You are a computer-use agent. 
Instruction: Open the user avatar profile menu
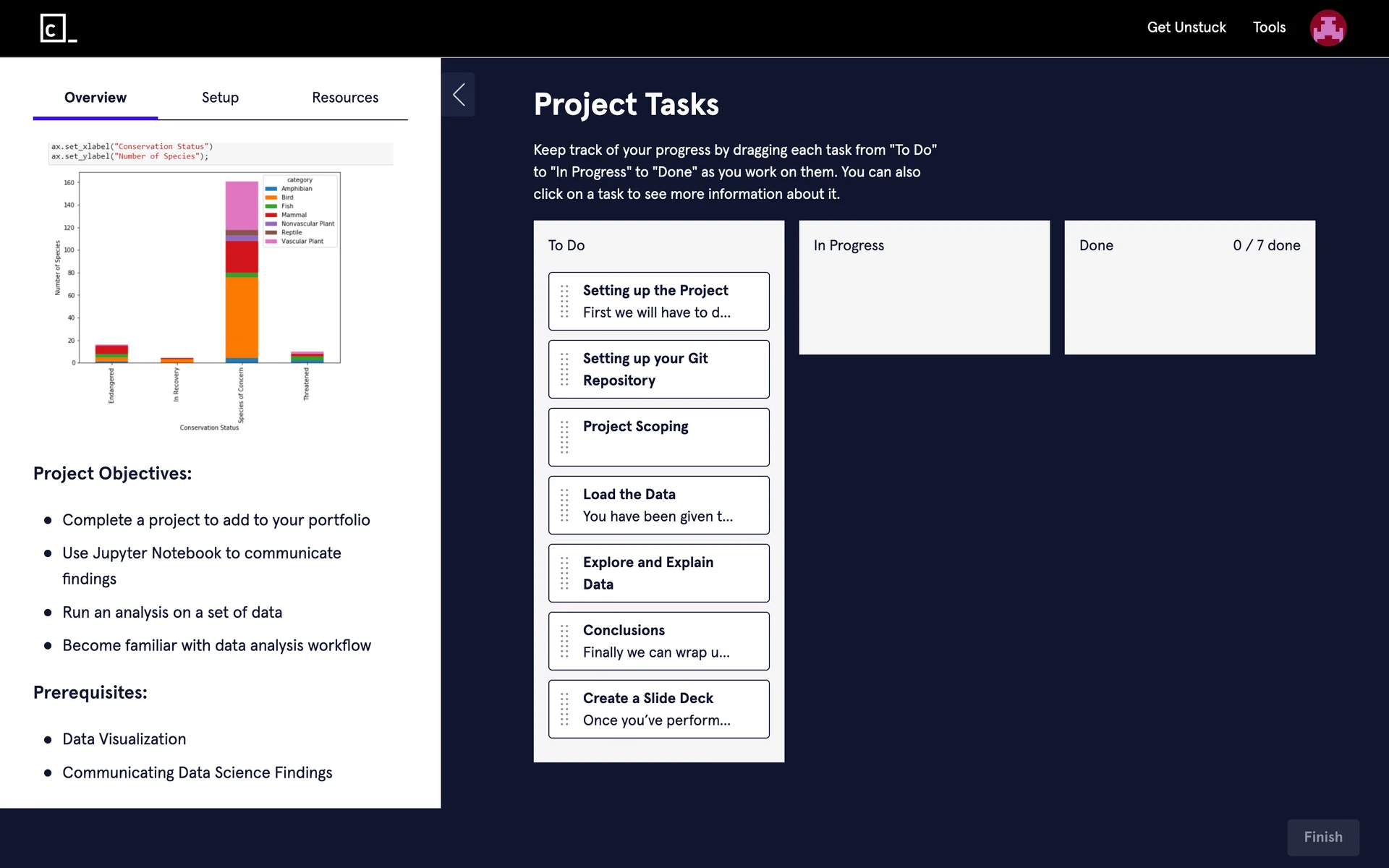tap(1328, 28)
